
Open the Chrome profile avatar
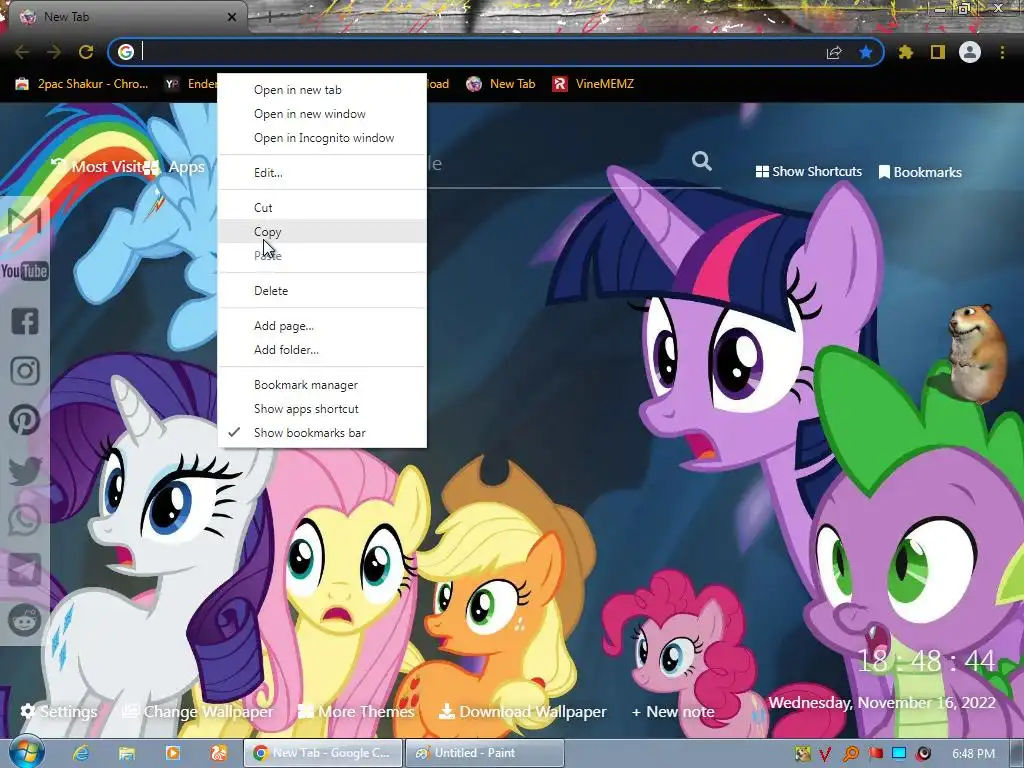coord(970,52)
